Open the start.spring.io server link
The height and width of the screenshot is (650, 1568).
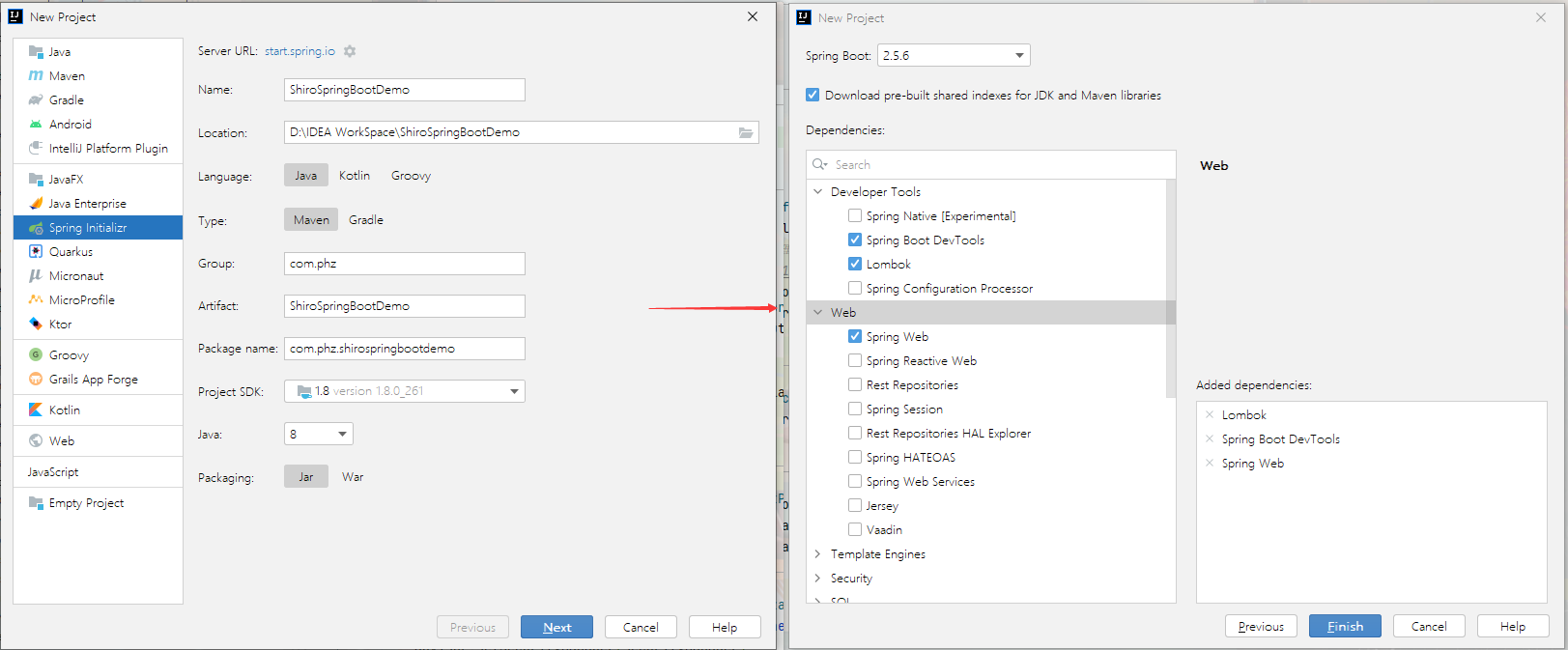300,51
